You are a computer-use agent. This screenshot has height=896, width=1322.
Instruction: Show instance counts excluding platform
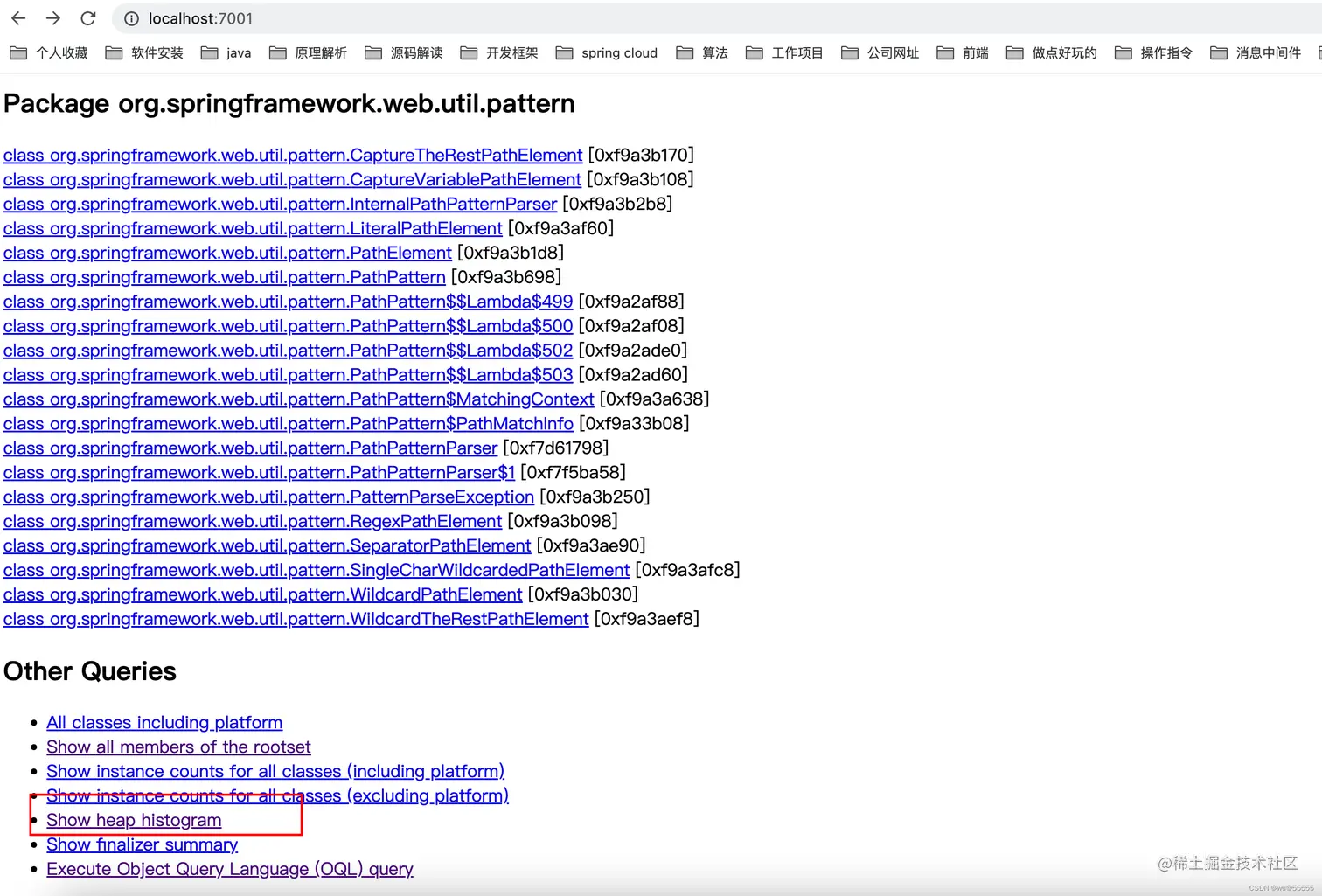pyautogui.click(x=277, y=796)
